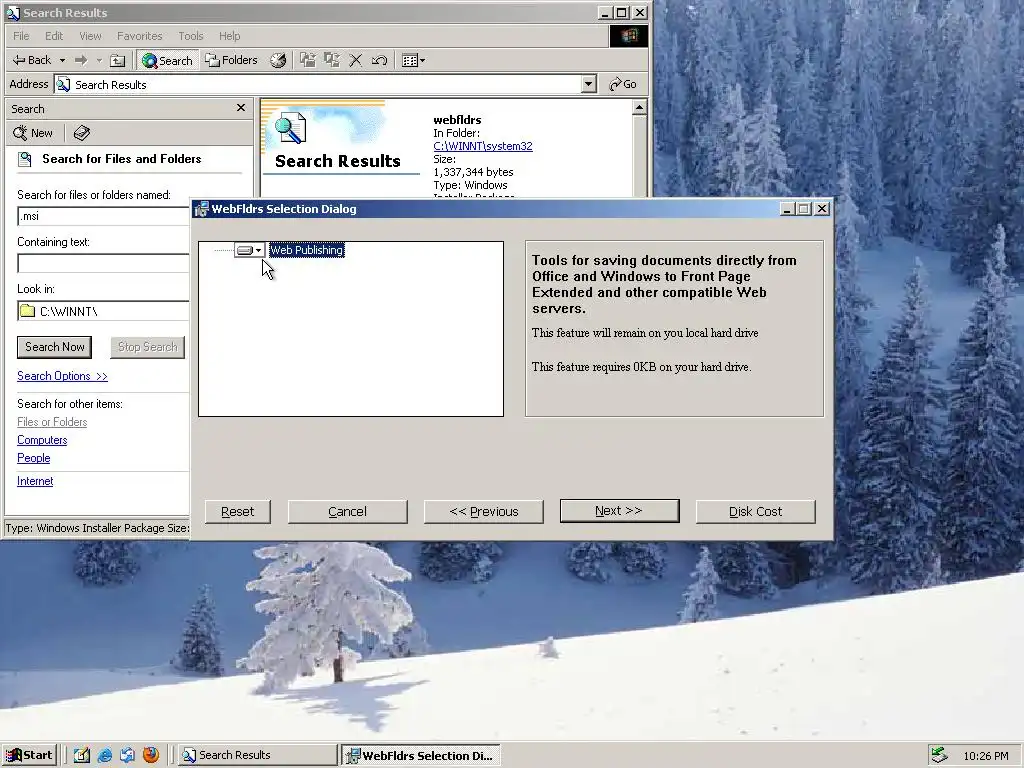Screen dimensions: 1024x768
Task: Open the Back history dropdown arrow
Action: pyautogui.click(x=62, y=61)
